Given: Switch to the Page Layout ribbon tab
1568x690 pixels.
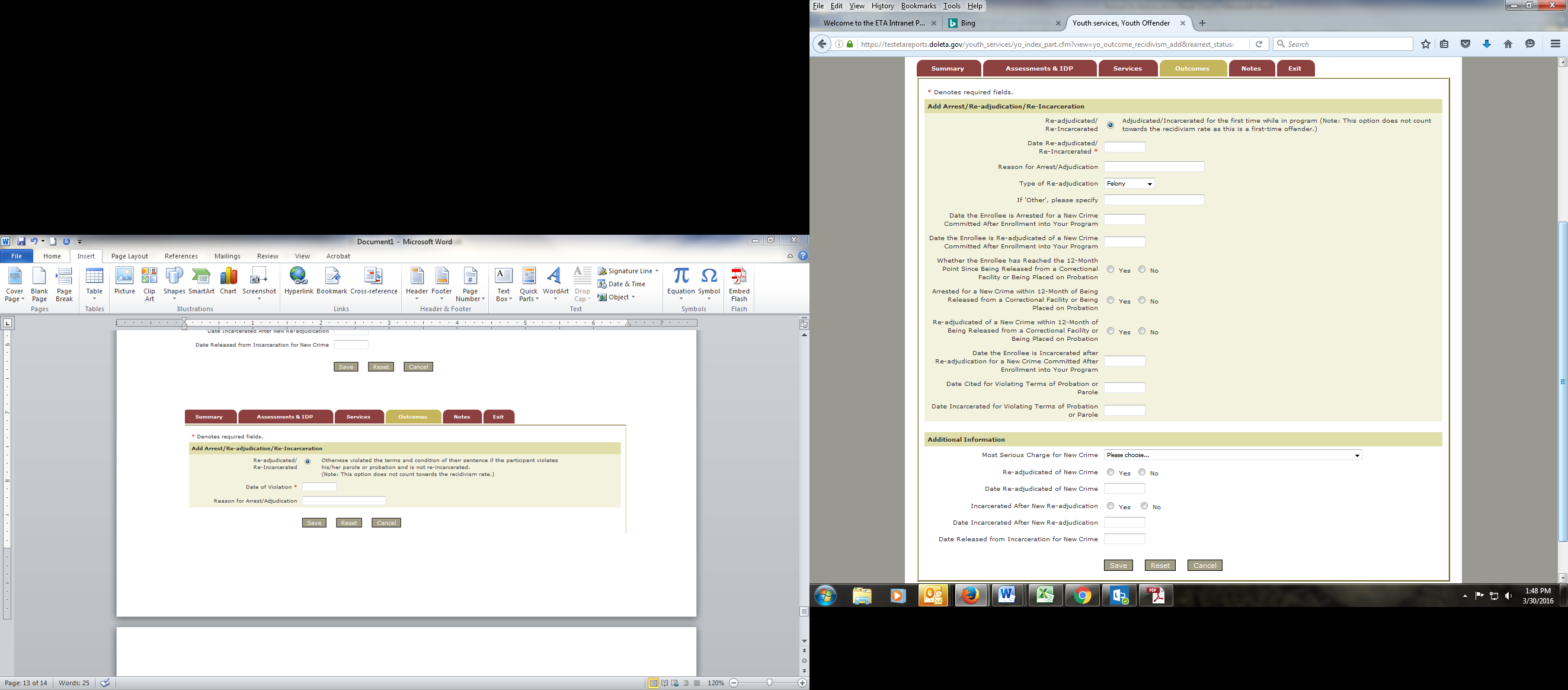Looking at the screenshot, I should [129, 257].
